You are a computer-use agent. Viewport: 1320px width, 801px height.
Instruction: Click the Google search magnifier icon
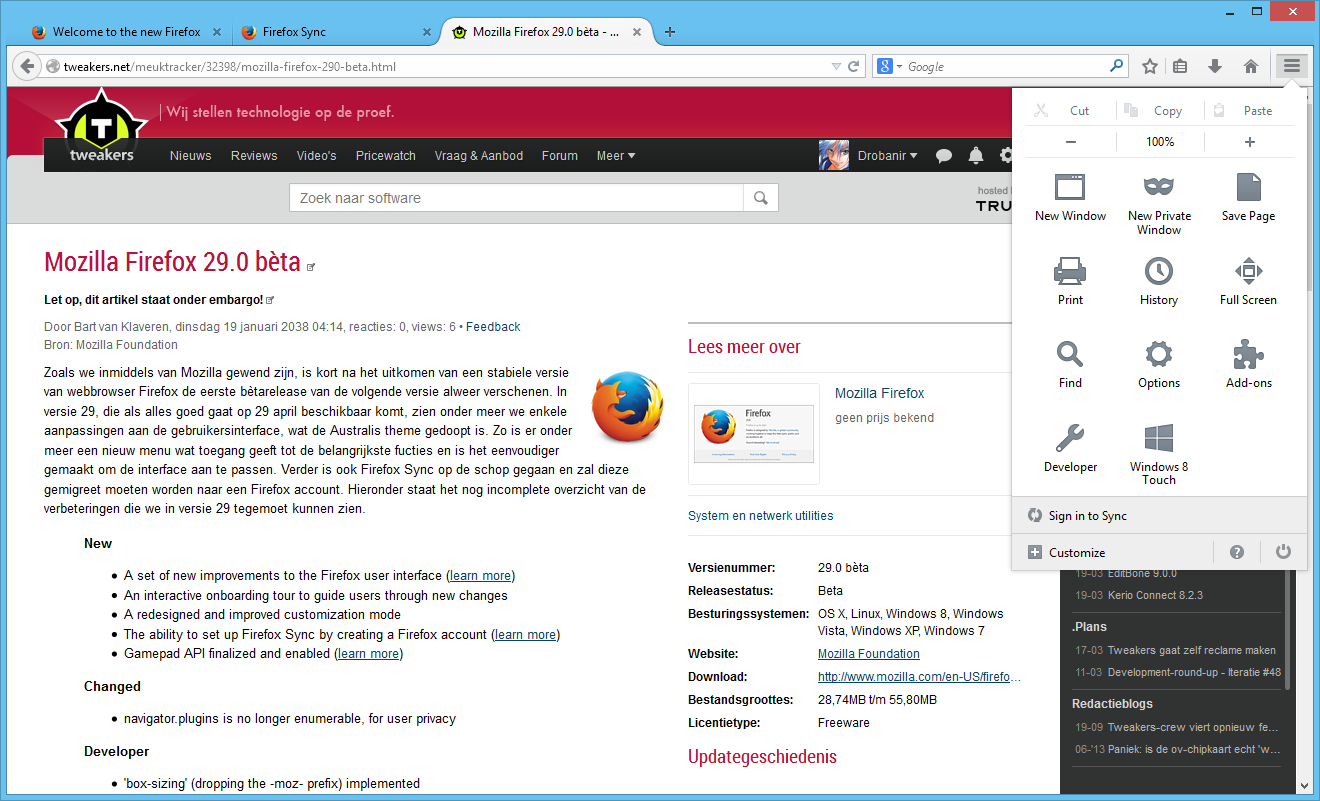(x=1117, y=66)
